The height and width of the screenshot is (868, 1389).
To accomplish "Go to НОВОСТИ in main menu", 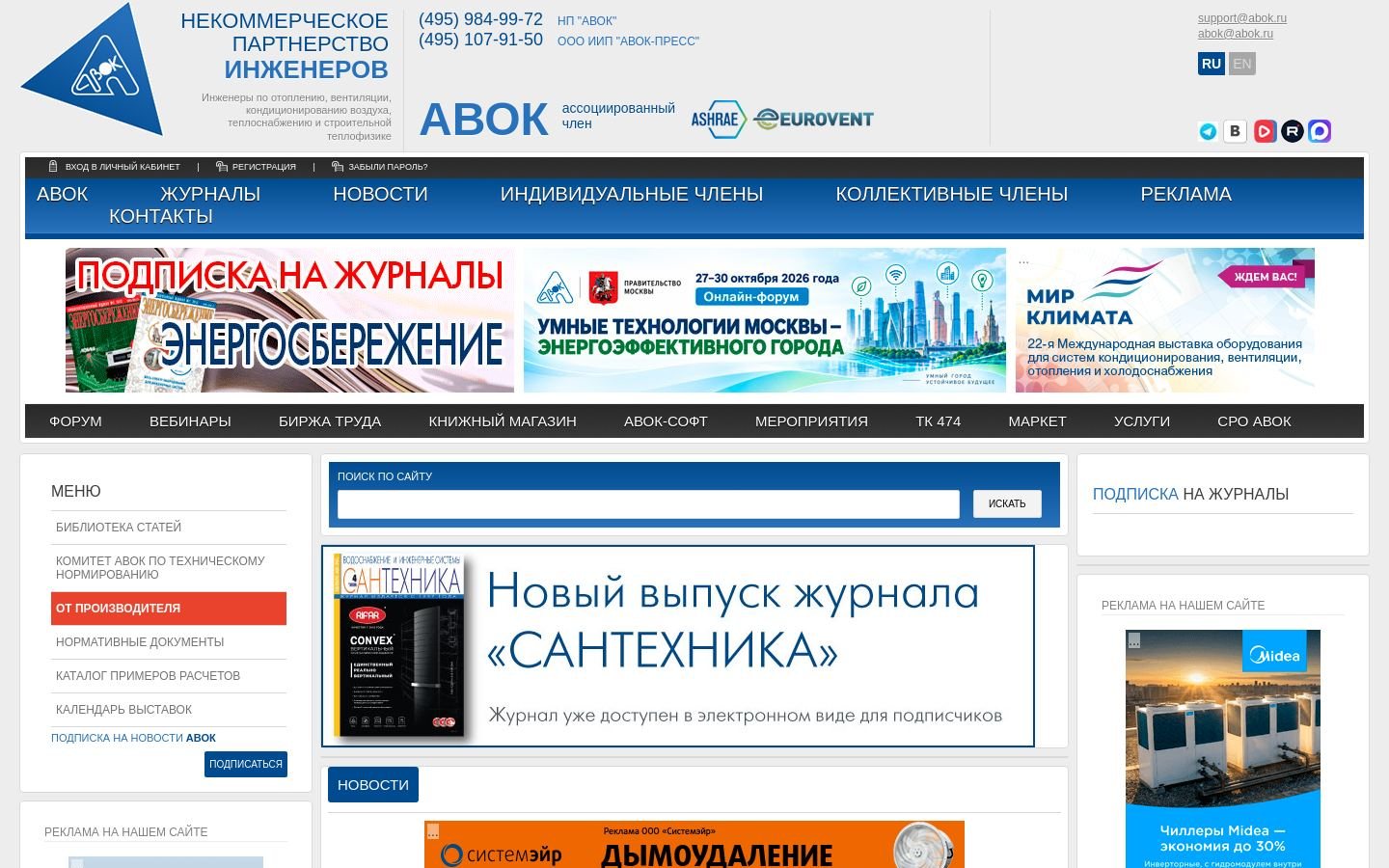I will 380,194.
